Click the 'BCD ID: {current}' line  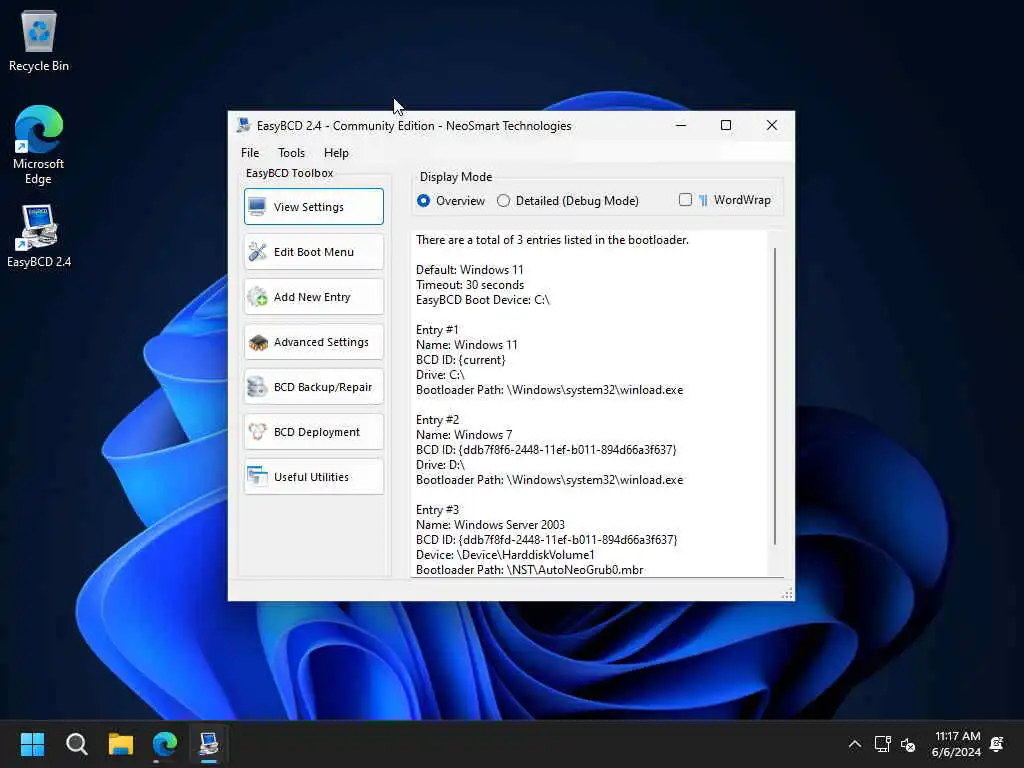(460, 360)
